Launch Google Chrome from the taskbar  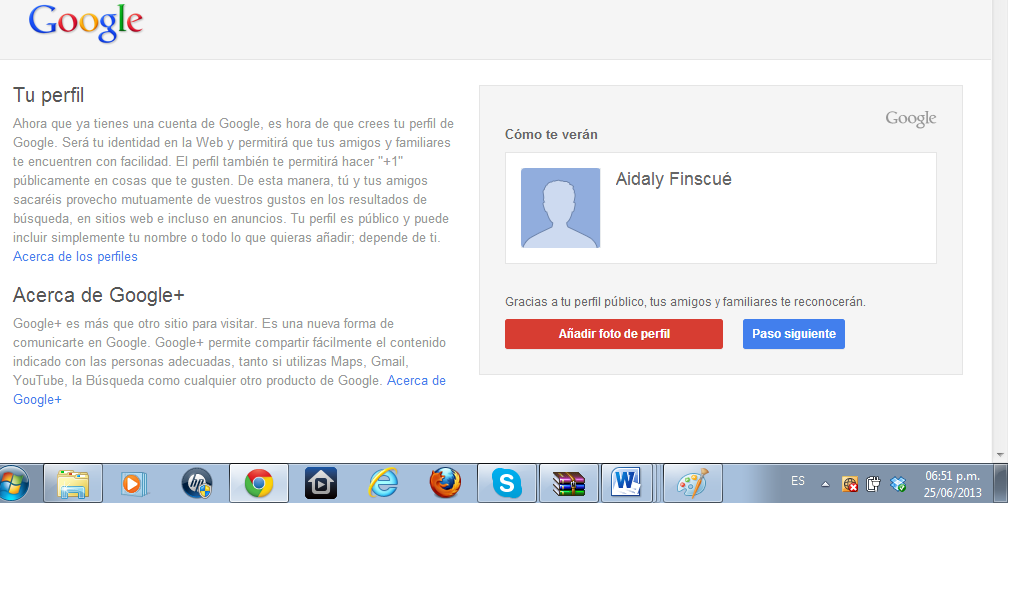[258, 481]
